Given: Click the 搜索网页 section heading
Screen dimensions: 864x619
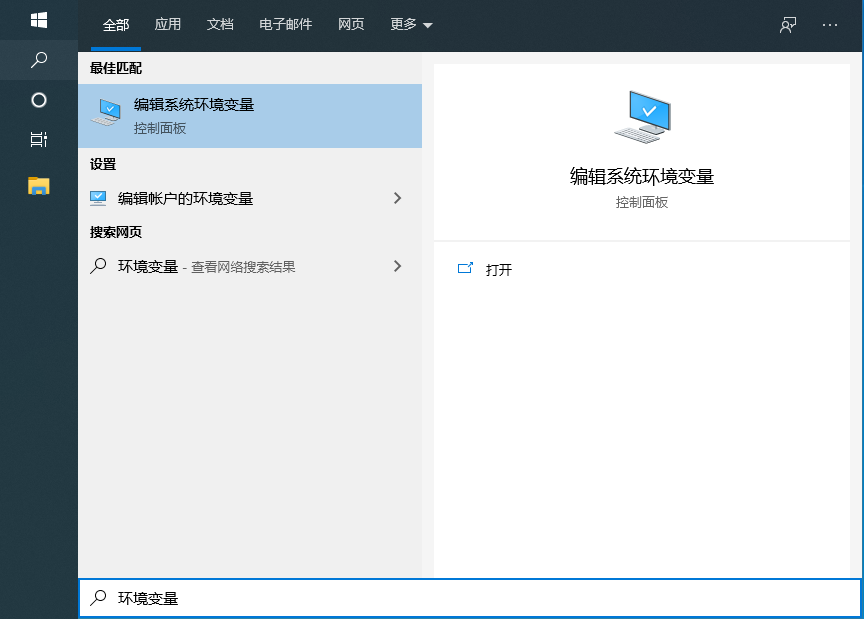Looking at the screenshot, I should pyautogui.click(x=116, y=232).
